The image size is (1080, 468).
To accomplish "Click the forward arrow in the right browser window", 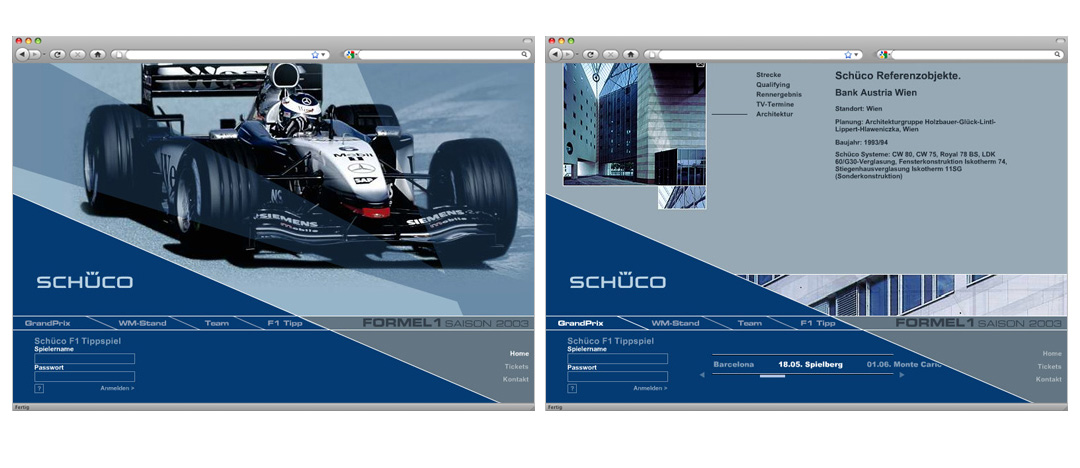I will pyautogui.click(x=568, y=54).
